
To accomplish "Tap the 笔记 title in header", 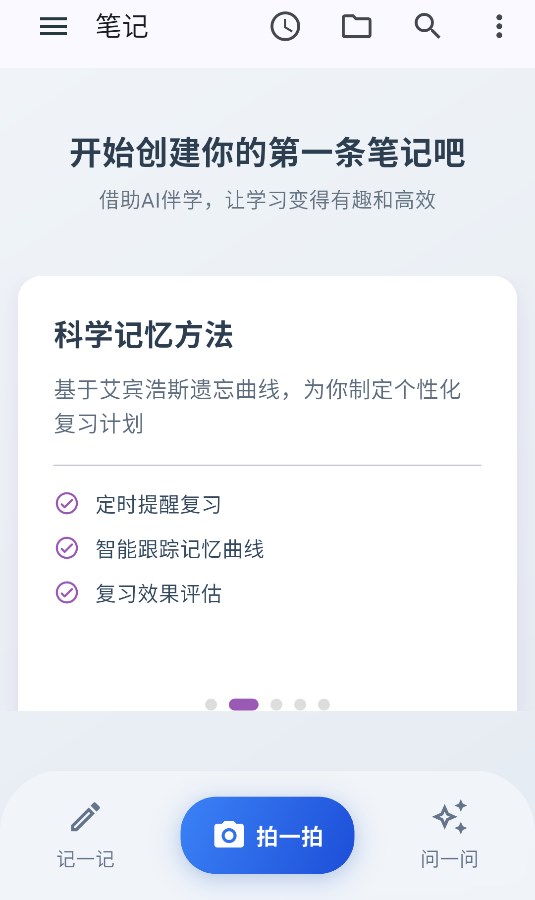I will click(x=122, y=26).
